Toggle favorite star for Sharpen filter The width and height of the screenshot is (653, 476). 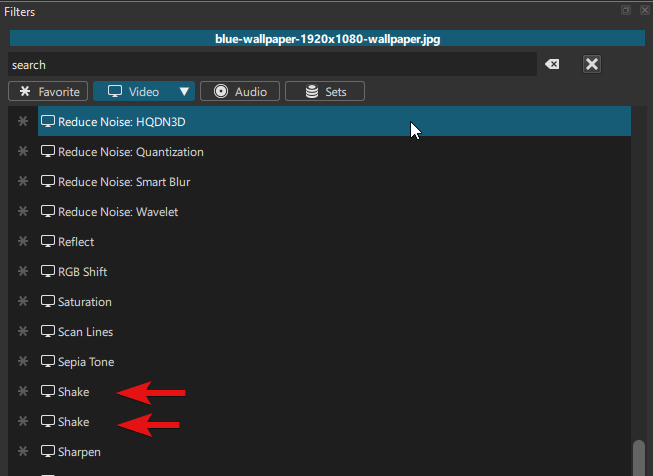coord(23,451)
